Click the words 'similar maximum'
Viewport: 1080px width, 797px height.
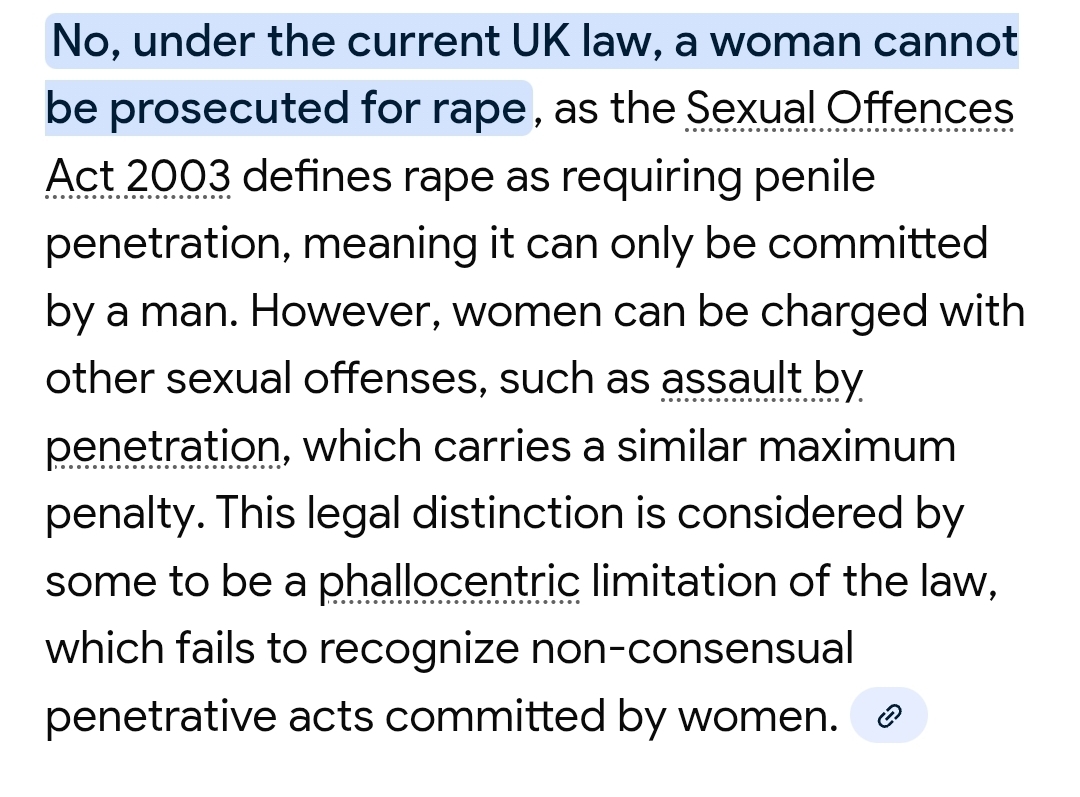(786, 446)
